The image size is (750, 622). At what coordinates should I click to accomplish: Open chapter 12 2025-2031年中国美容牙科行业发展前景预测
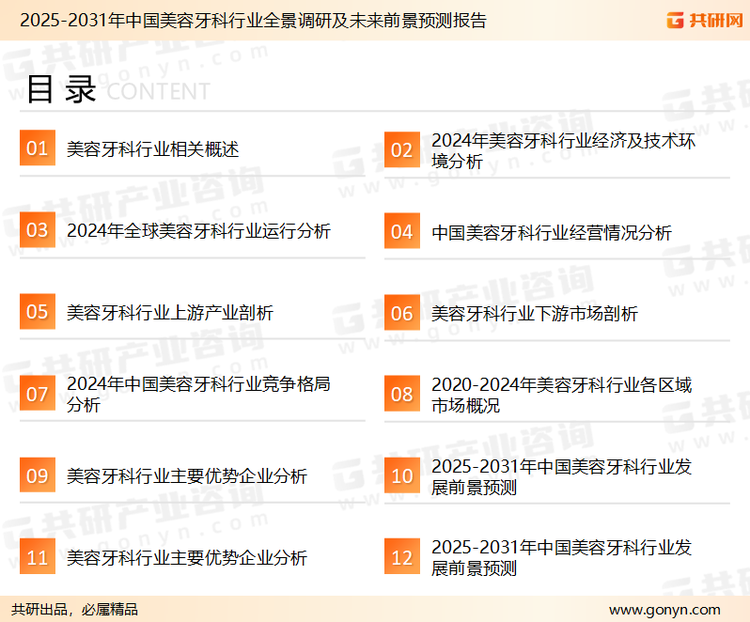pos(562,558)
